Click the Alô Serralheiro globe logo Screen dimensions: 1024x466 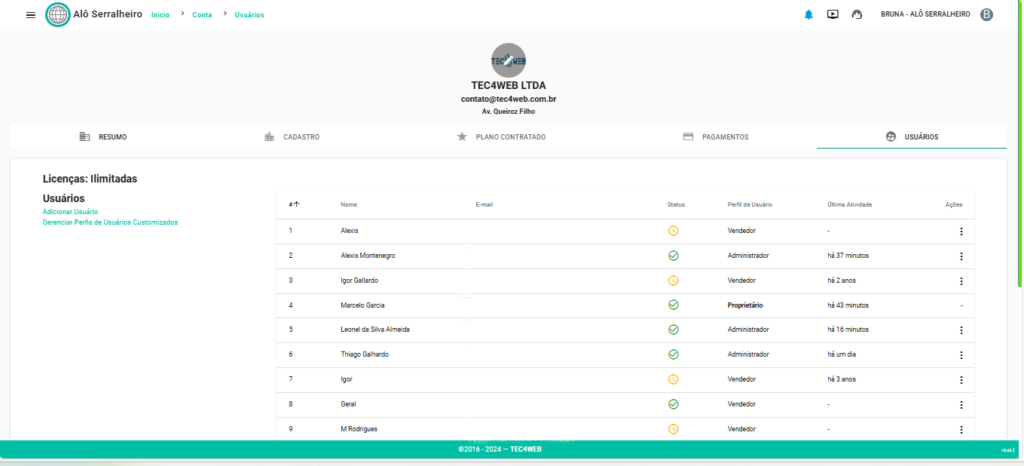click(58, 15)
